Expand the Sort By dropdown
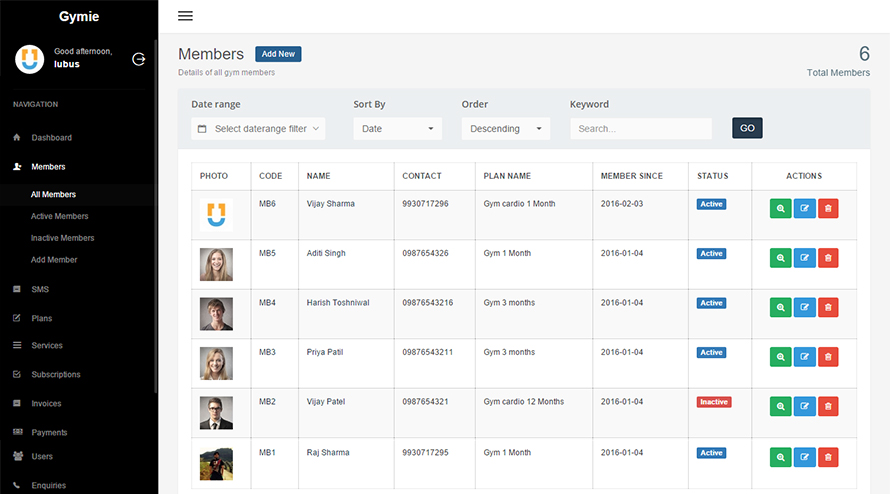Viewport: 890px width, 494px height. 397,129
